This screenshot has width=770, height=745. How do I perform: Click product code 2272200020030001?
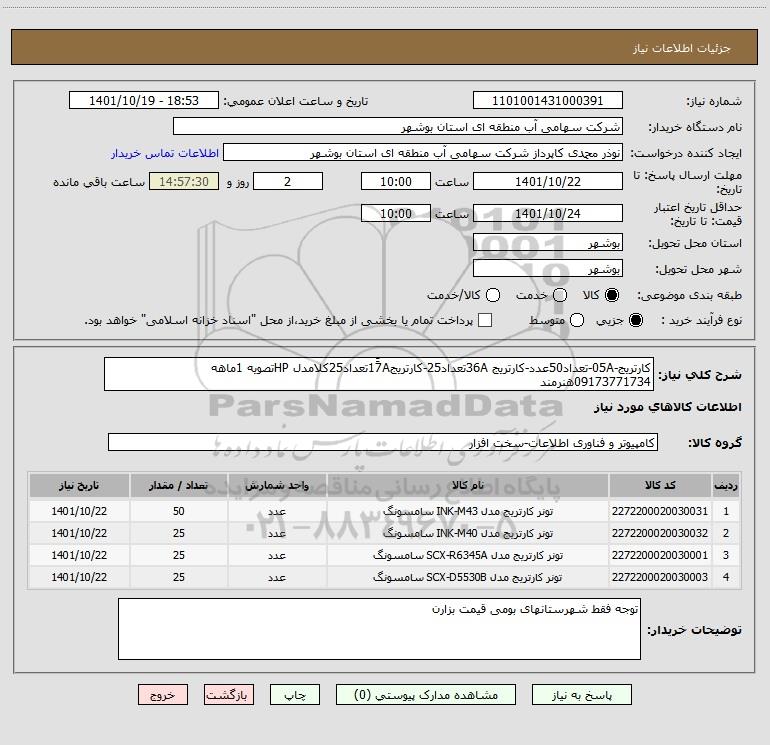point(660,555)
